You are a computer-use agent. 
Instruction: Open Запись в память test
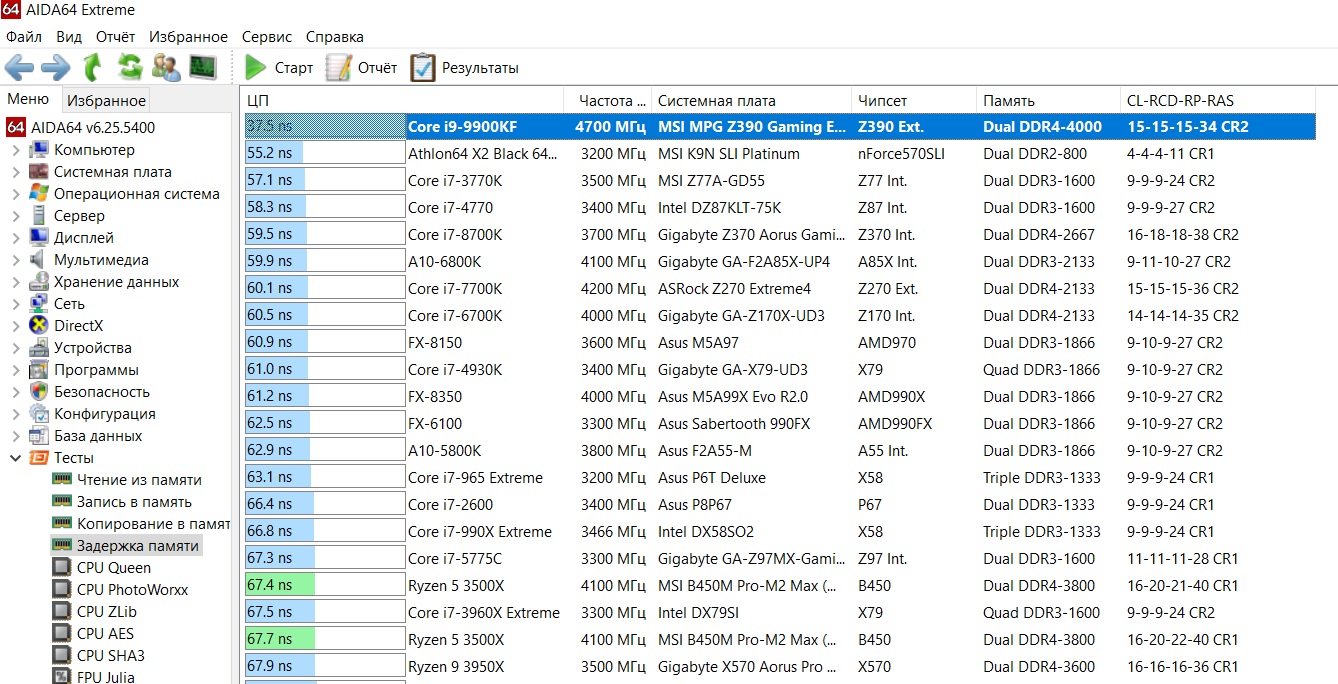[134, 502]
